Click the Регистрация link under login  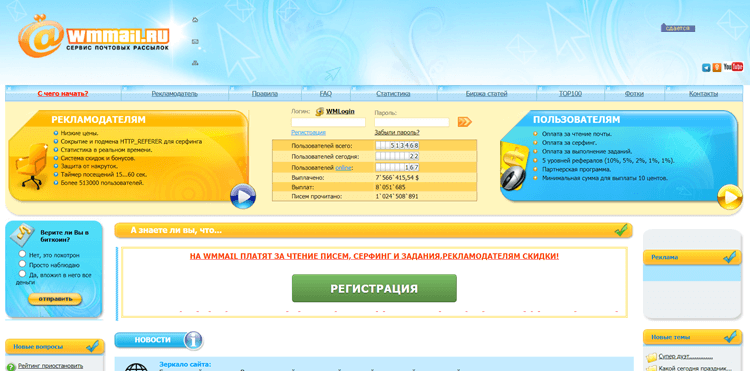click(x=309, y=132)
